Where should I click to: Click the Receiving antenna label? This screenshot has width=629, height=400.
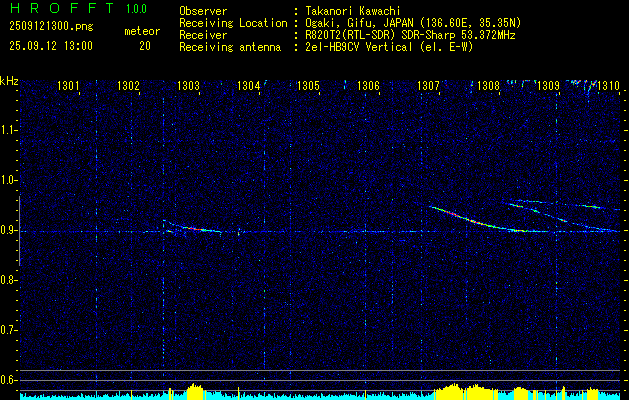(x=230, y=47)
